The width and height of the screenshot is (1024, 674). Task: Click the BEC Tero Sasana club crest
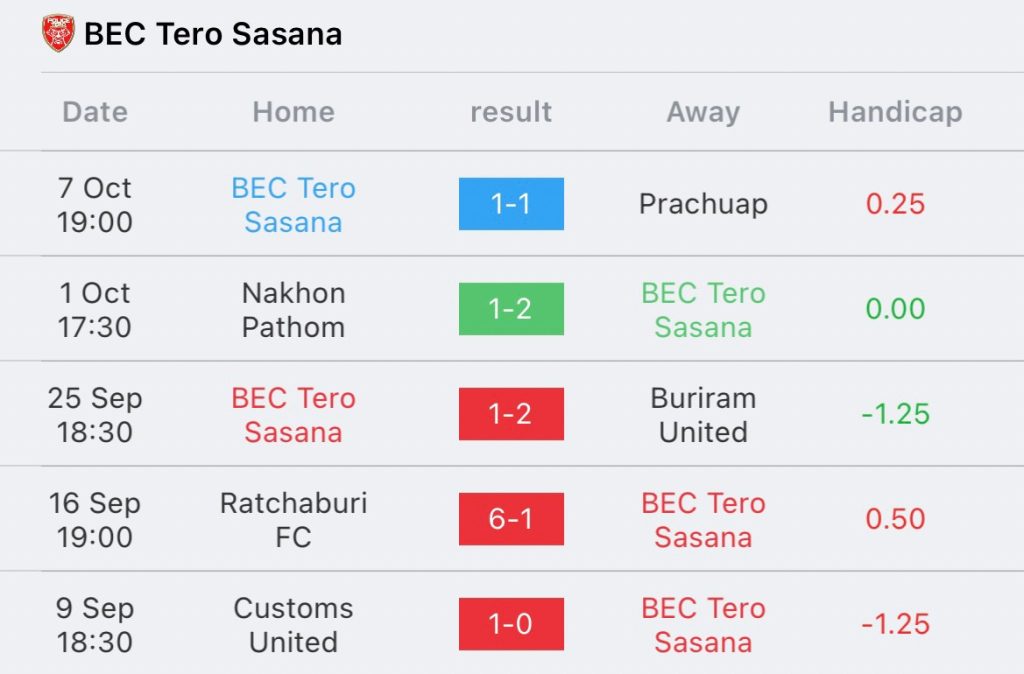pos(58,33)
